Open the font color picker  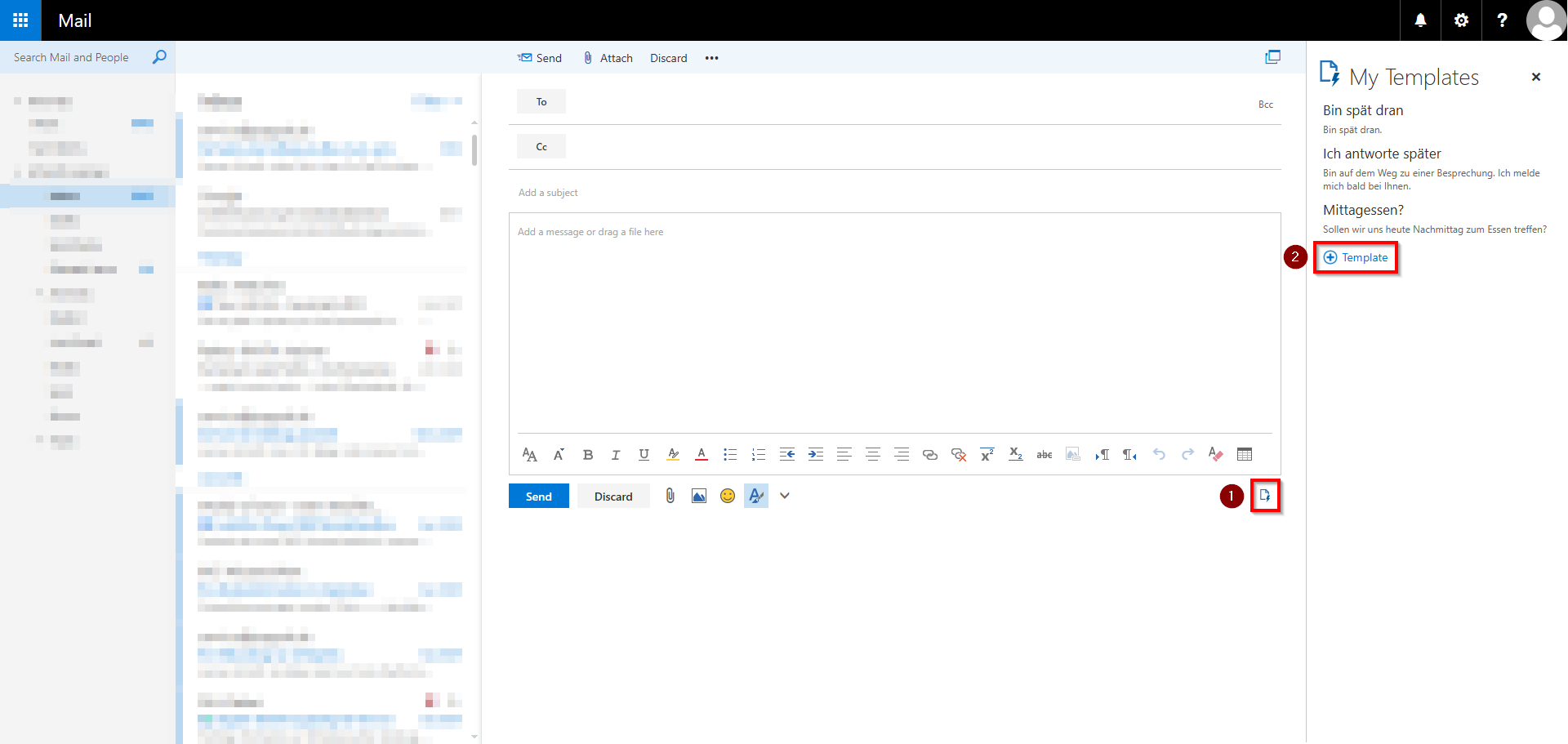701,455
